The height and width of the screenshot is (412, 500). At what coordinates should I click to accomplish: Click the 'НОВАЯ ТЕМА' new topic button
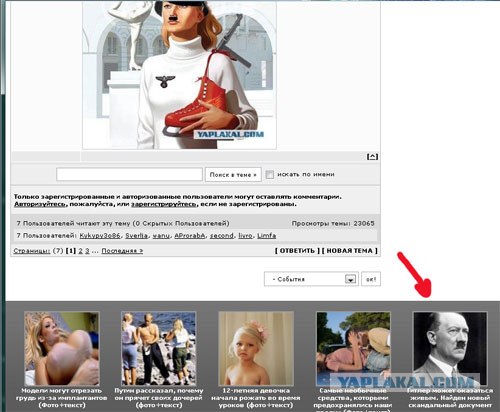(350, 251)
